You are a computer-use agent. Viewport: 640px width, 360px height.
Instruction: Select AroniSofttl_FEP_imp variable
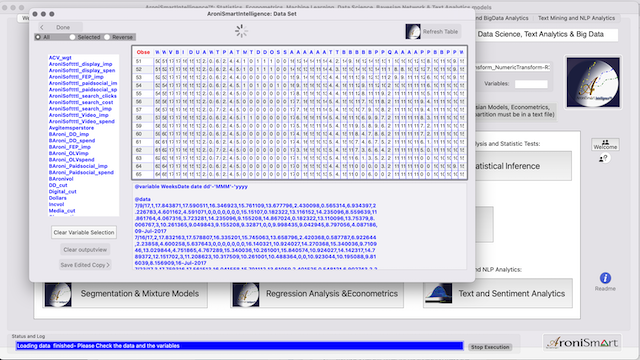click(x=76, y=77)
